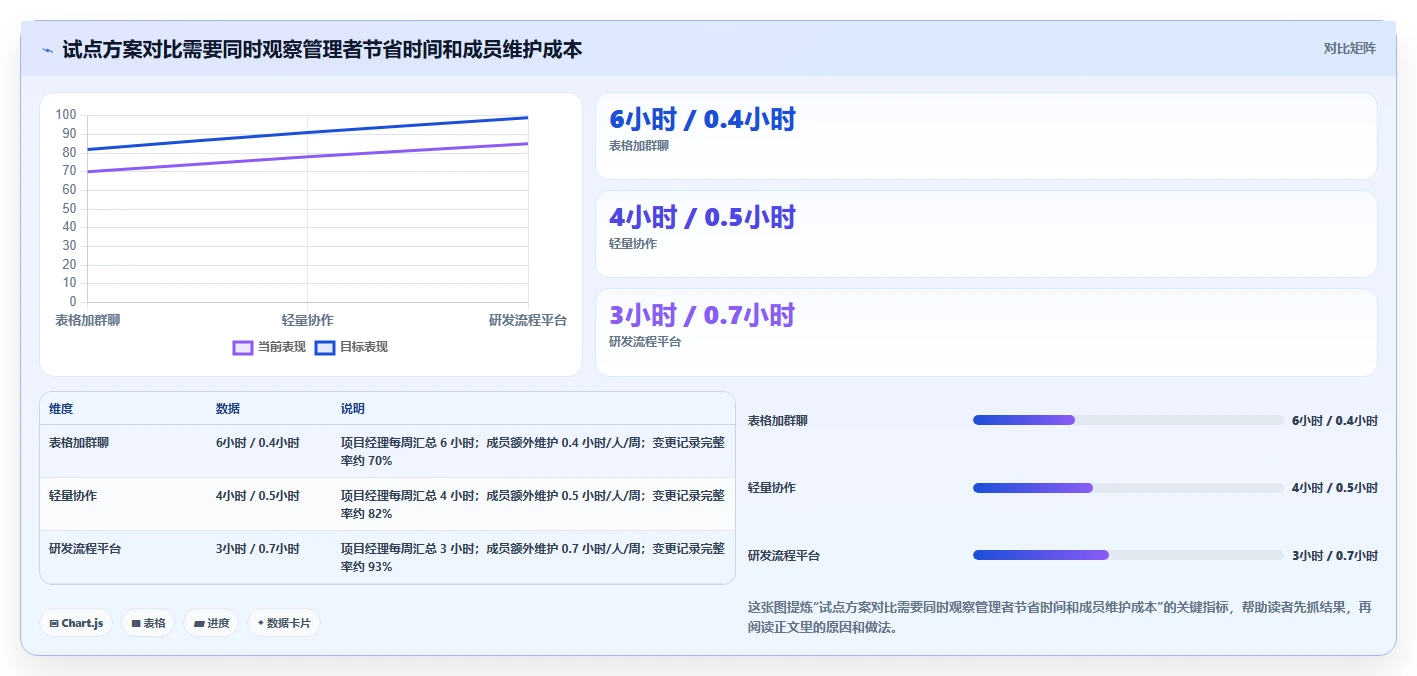Click the star icon in 数据卡片 chip
This screenshot has width=1417, height=676.
[261, 623]
